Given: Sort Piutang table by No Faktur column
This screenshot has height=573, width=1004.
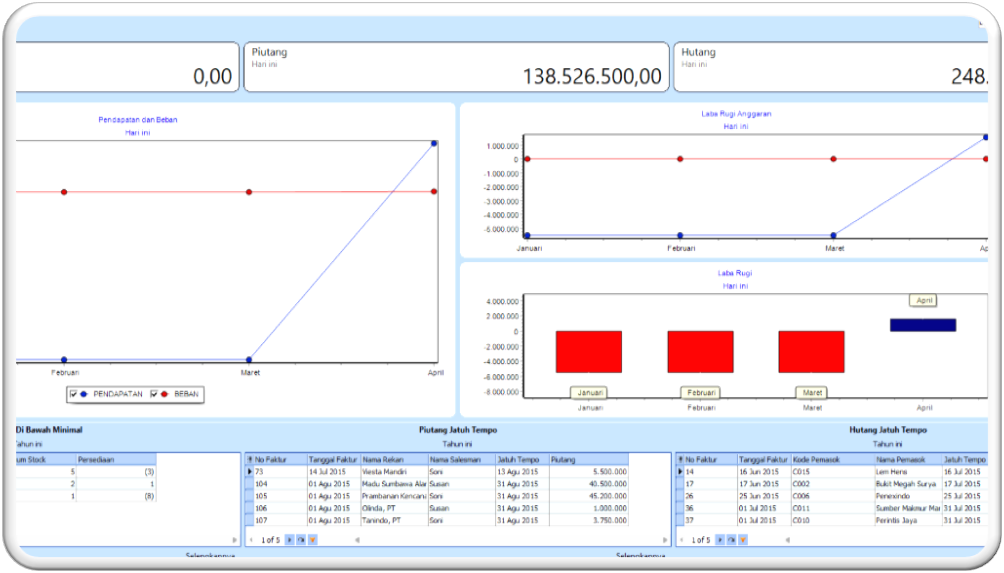Looking at the screenshot, I should point(280,460).
